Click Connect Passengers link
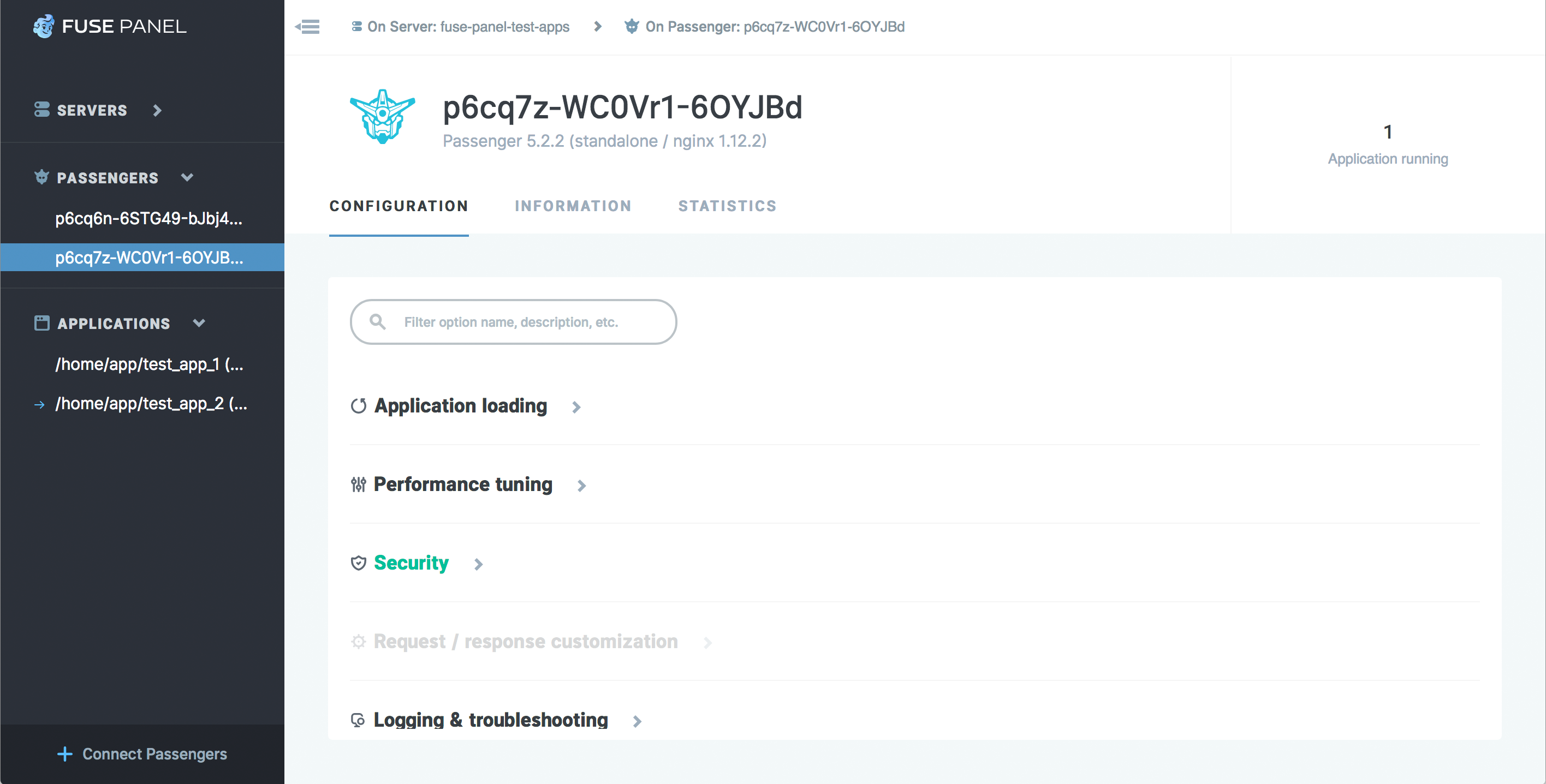Screen dimensions: 1546x784 142,754
